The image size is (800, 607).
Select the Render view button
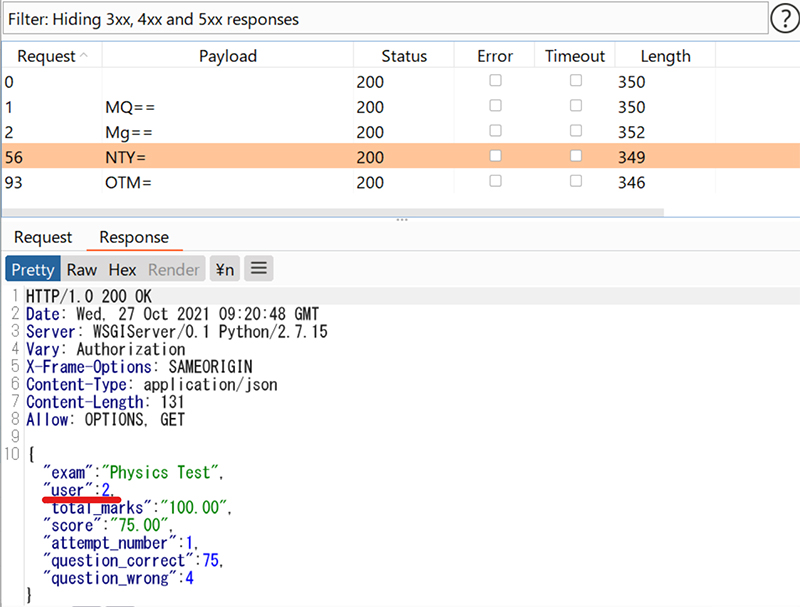coord(173,269)
